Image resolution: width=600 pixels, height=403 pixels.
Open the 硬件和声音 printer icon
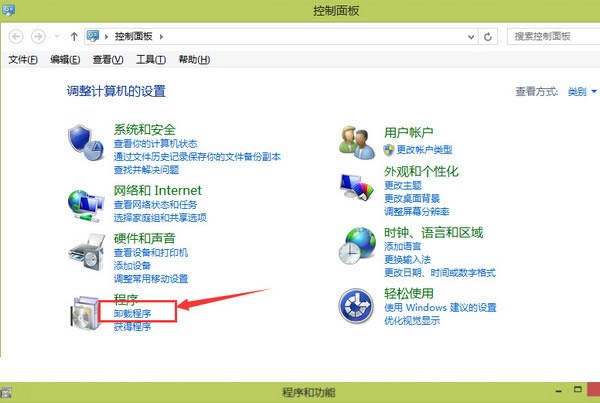click(87, 252)
